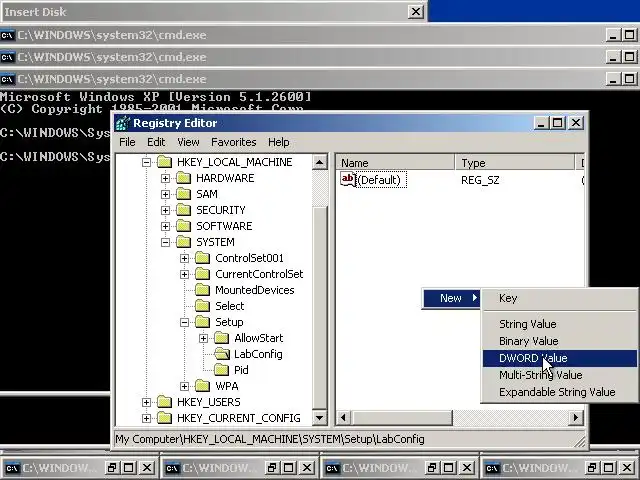Click the Name column header

coord(395,163)
